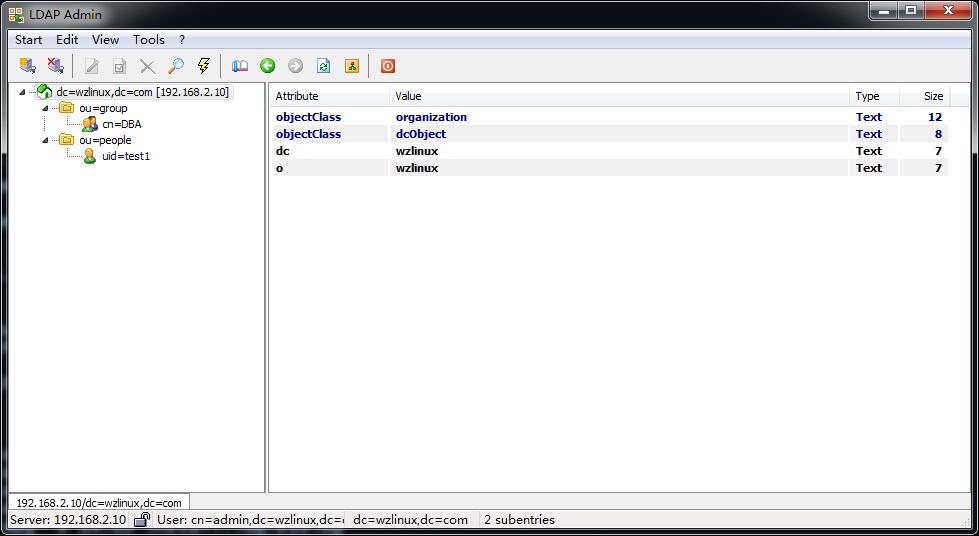
Task: Open the Edit menu
Action: 67,39
